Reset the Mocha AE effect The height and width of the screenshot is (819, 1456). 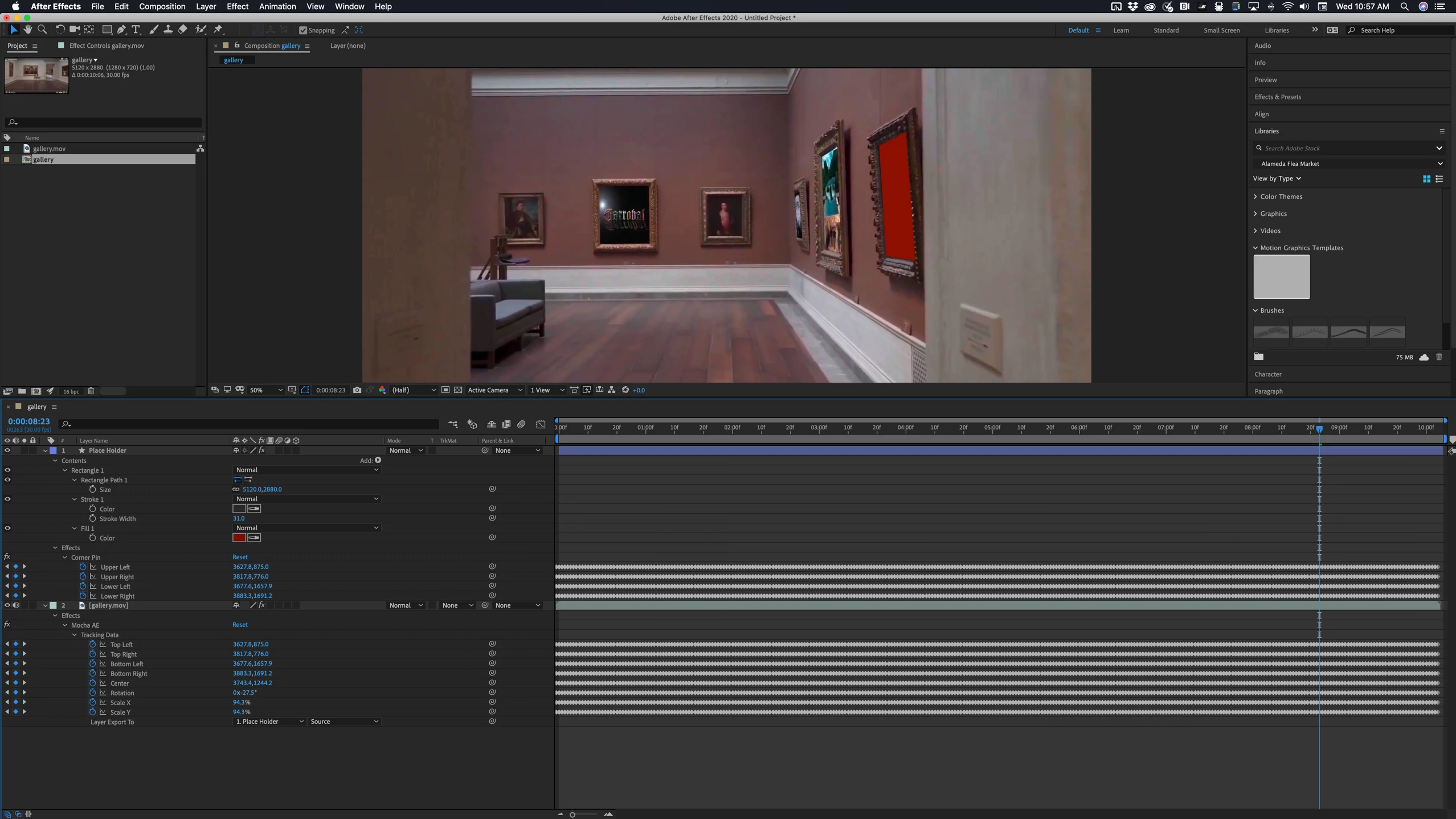point(240,625)
